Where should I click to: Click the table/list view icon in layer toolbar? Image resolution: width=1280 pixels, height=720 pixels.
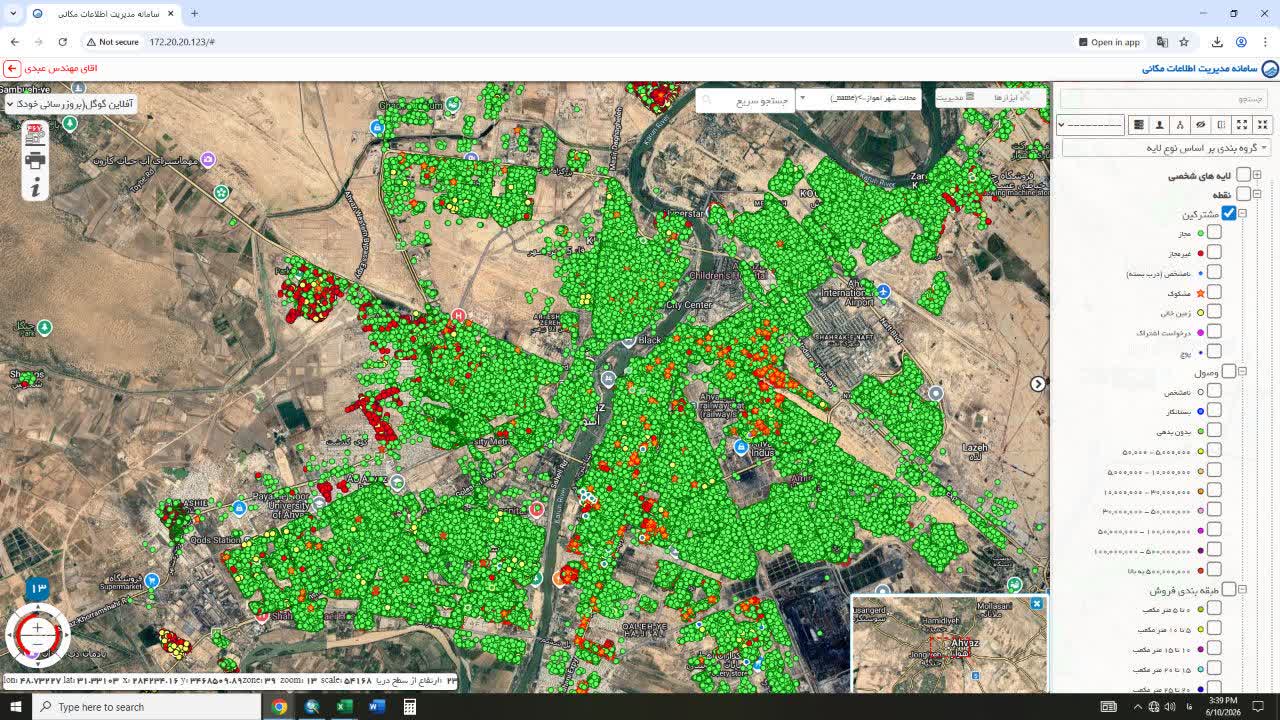point(1138,125)
